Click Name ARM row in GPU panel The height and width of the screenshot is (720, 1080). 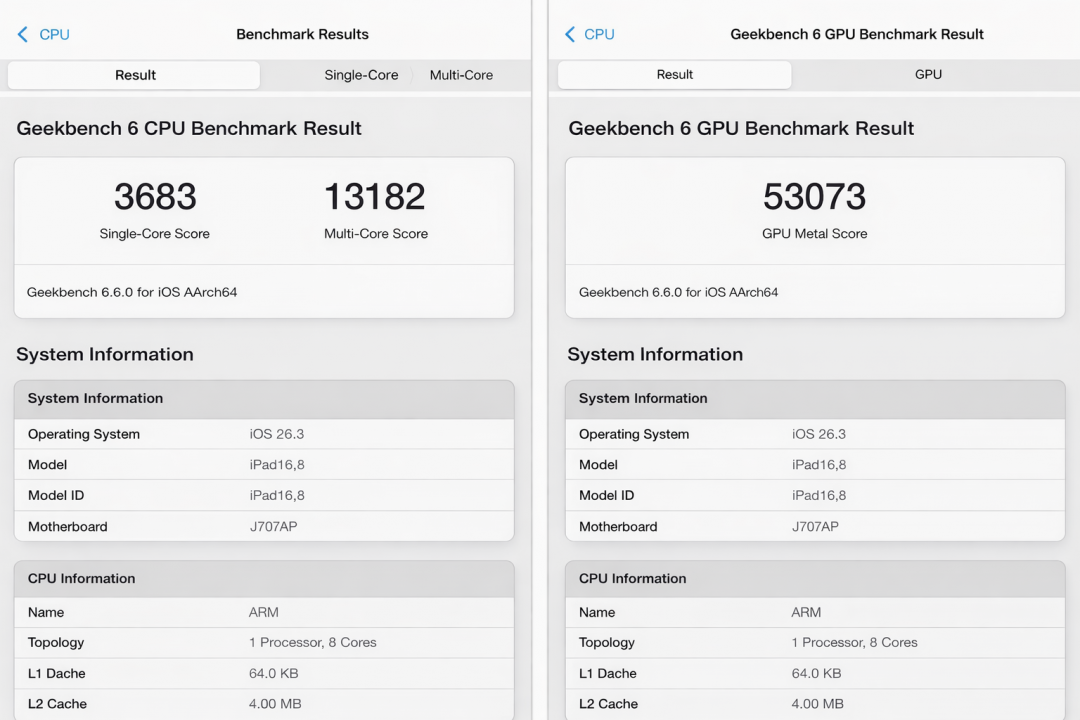[x=815, y=612]
